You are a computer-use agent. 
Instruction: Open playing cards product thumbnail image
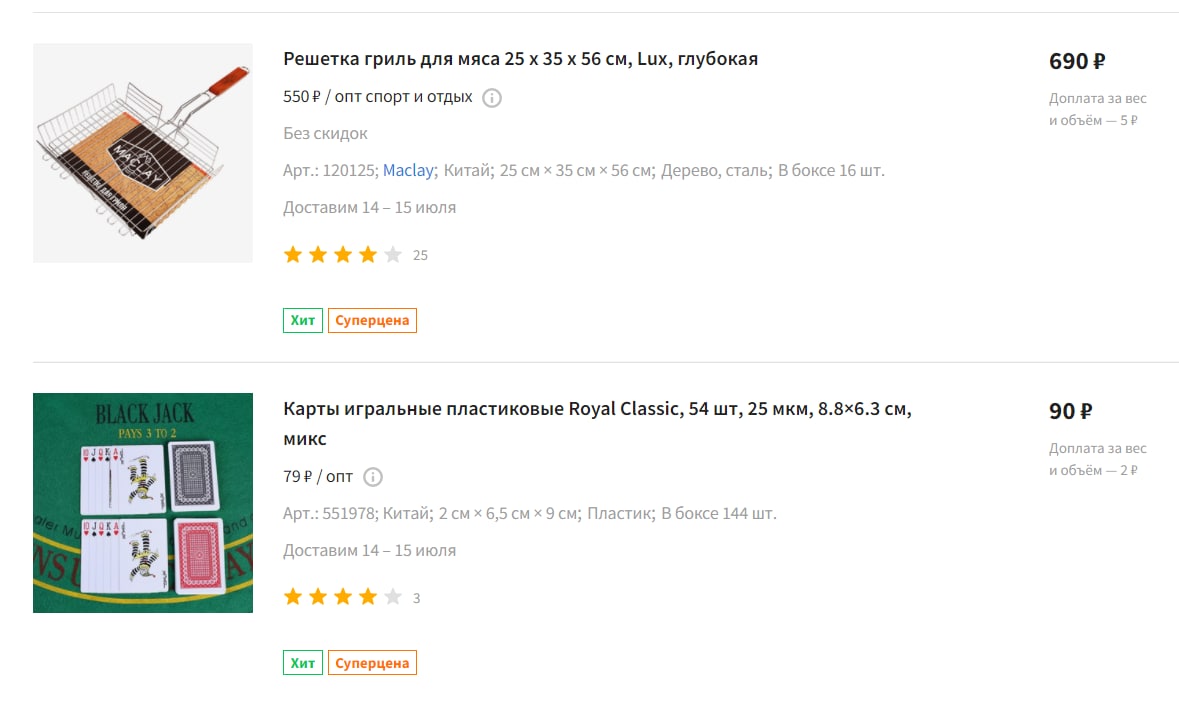143,503
